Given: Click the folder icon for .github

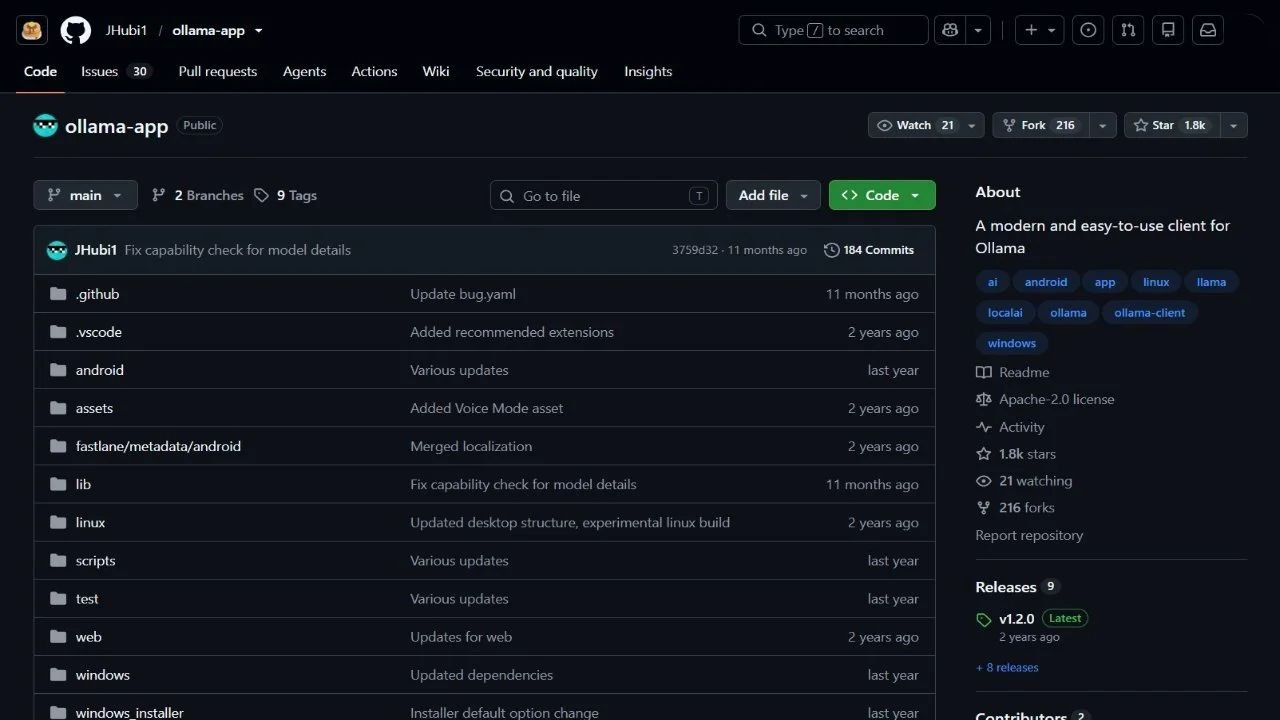Looking at the screenshot, I should pos(58,294).
